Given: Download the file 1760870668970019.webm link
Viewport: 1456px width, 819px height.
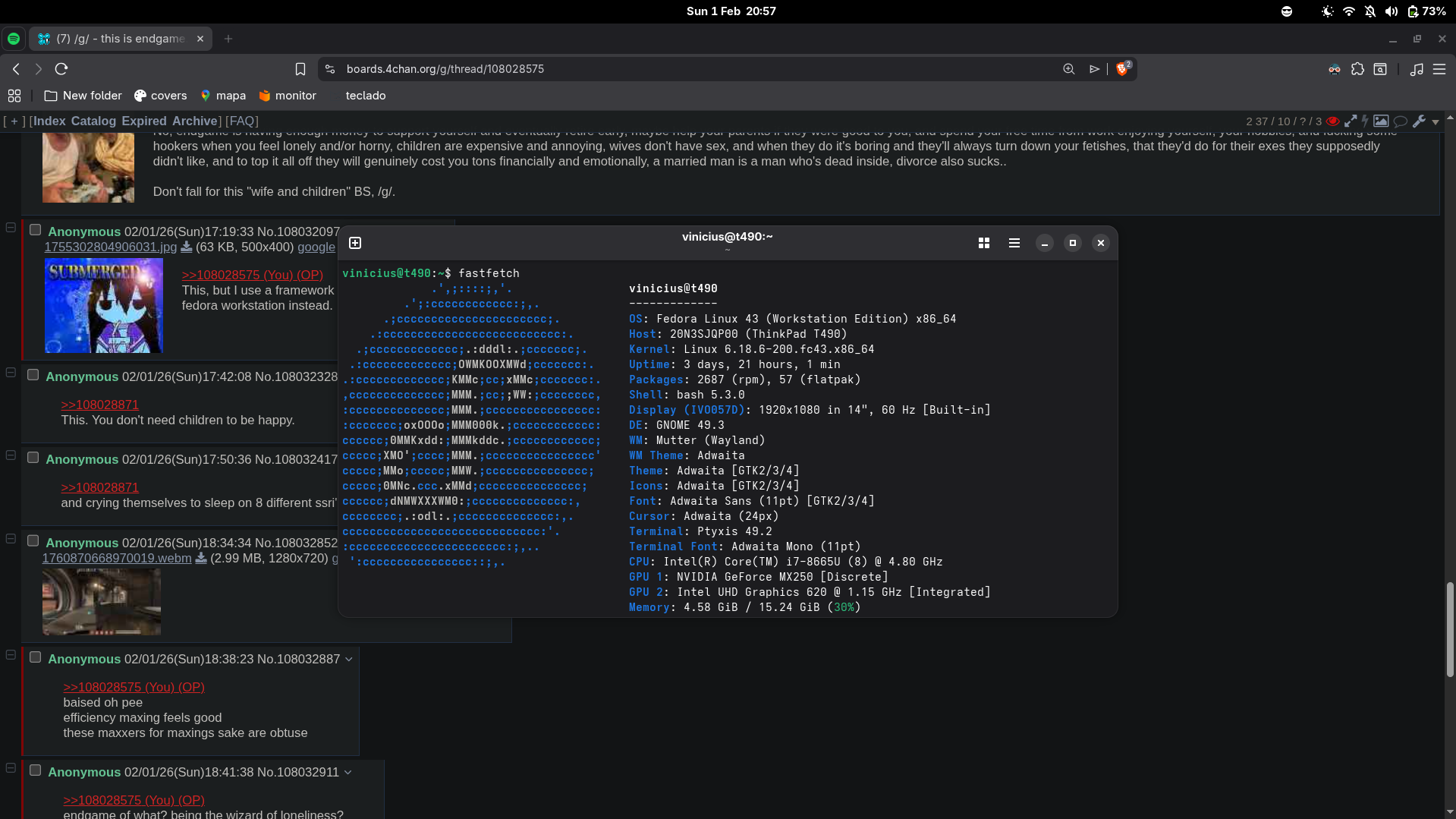Looking at the screenshot, I should tap(117, 558).
